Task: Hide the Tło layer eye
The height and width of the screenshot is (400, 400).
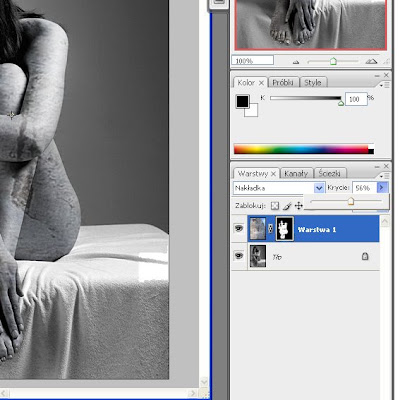Action: pyautogui.click(x=239, y=256)
